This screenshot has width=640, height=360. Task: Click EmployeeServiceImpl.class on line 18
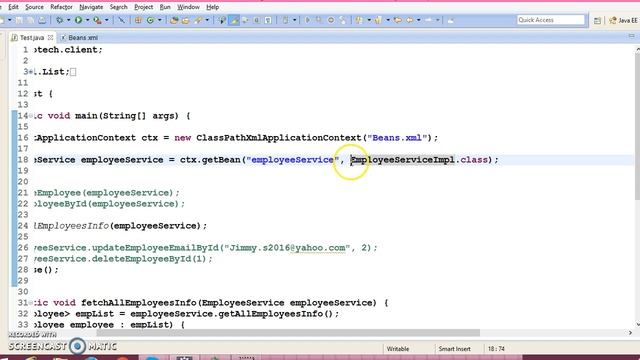pos(420,160)
